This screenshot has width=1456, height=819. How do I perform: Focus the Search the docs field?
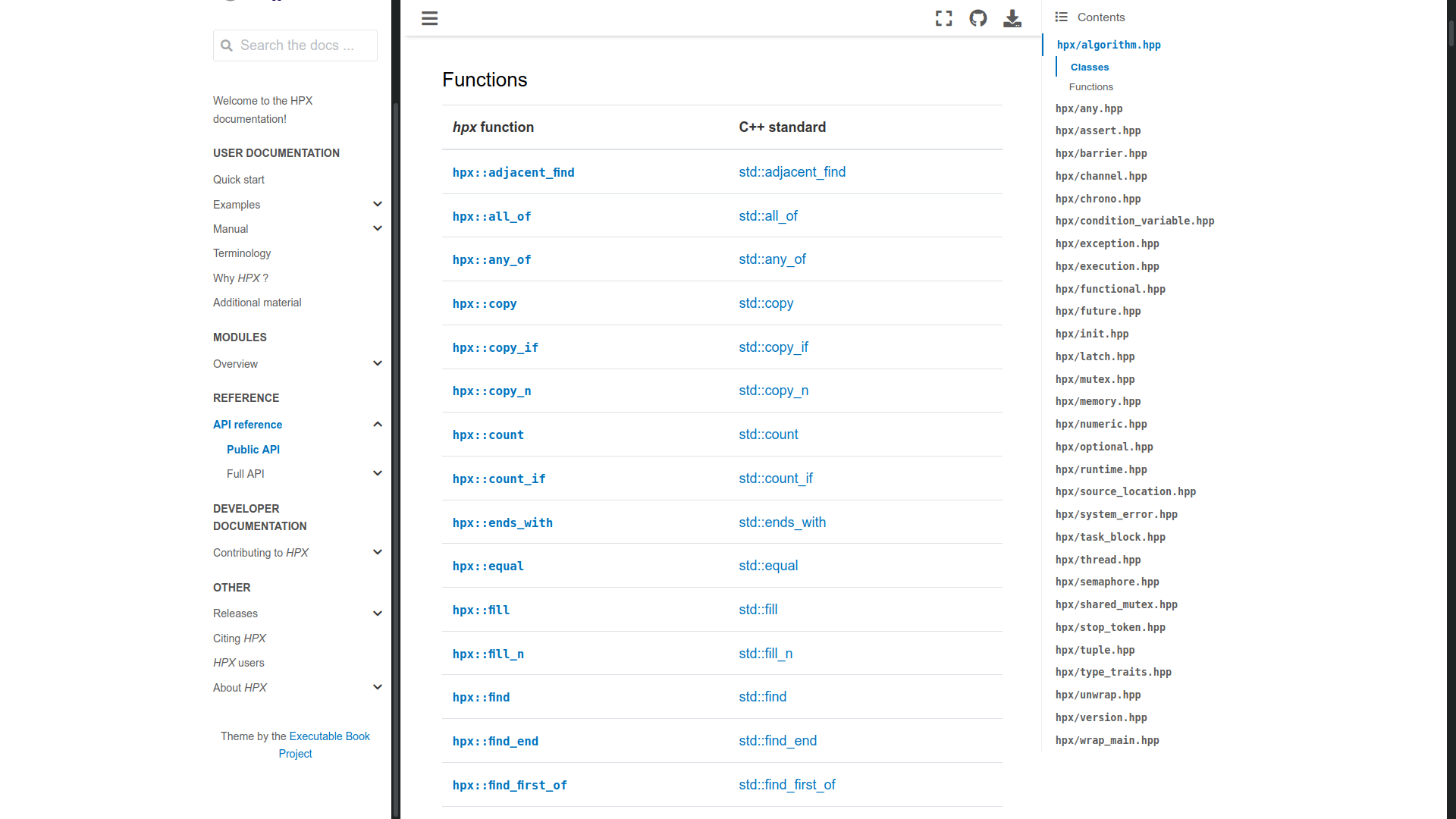[x=296, y=45]
